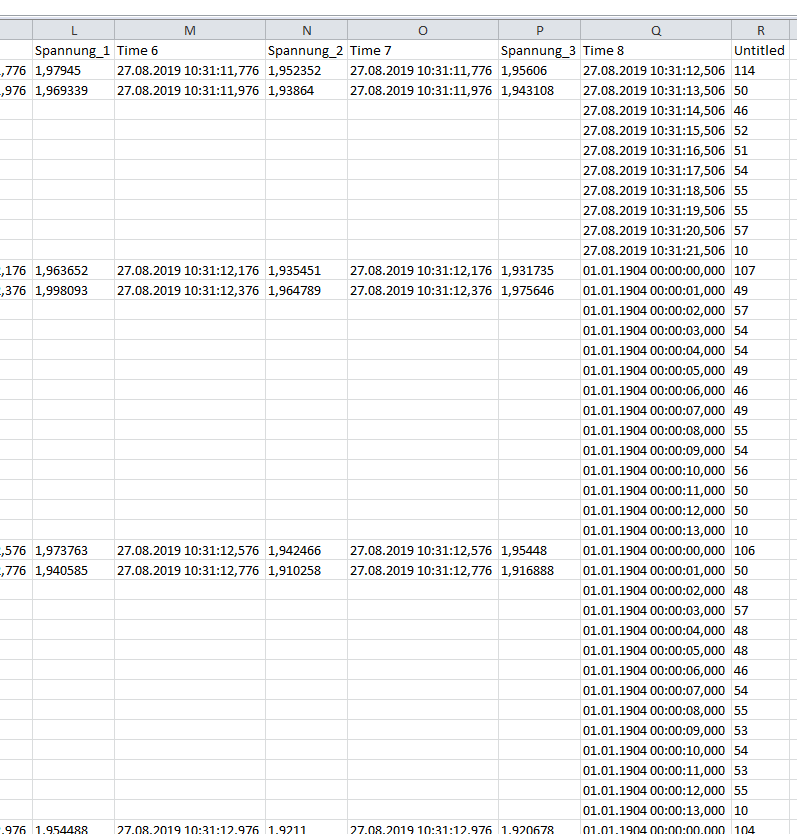
Task: Select cell with value 1,954488
Action: tap(73, 829)
